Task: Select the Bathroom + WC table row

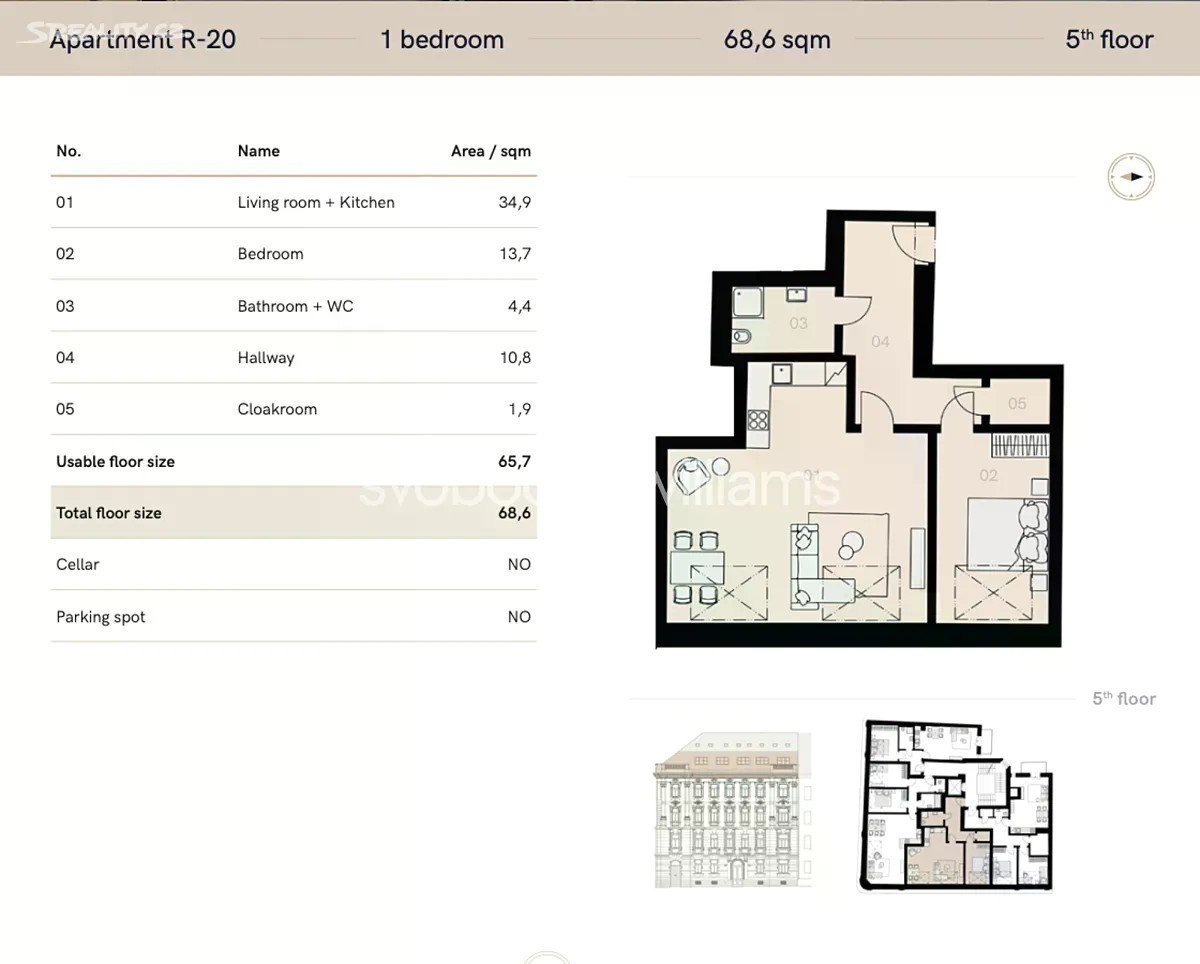Action: [293, 306]
